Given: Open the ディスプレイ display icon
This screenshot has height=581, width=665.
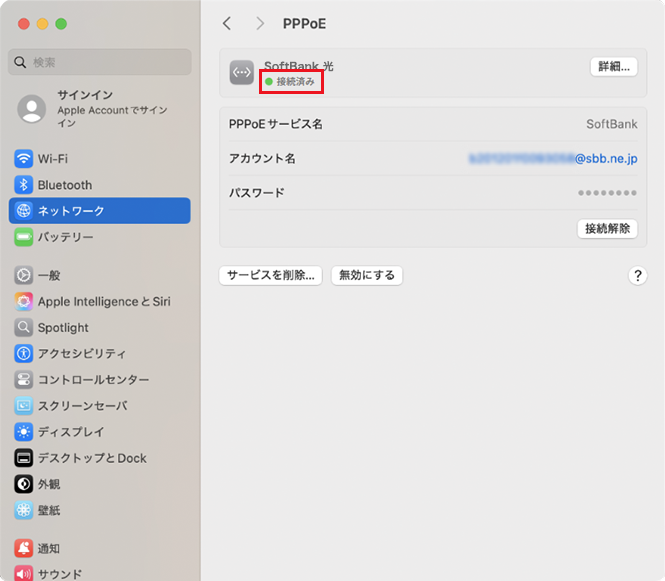Looking at the screenshot, I should click(x=24, y=432).
